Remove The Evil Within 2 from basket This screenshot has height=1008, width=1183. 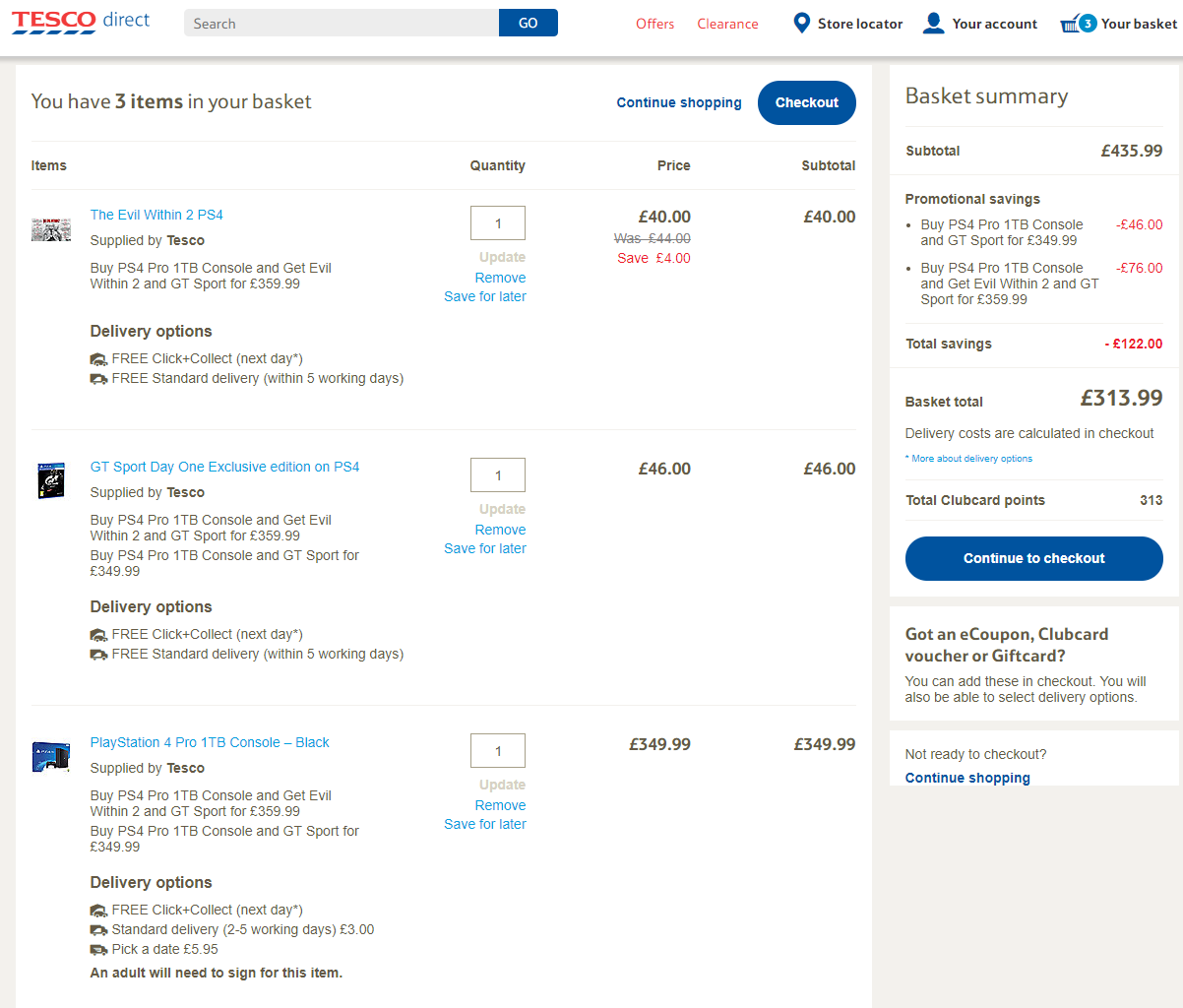[500, 278]
